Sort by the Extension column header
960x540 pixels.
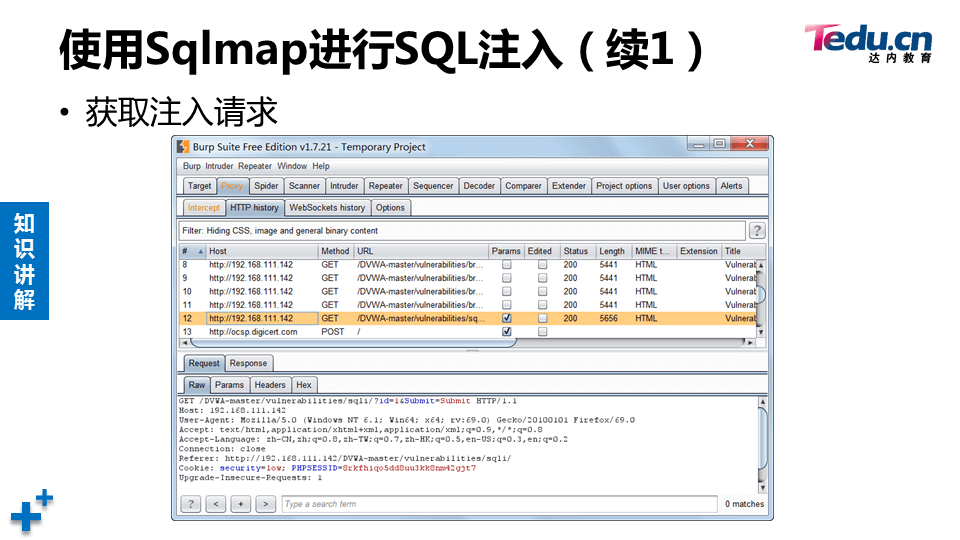click(699, 251)
